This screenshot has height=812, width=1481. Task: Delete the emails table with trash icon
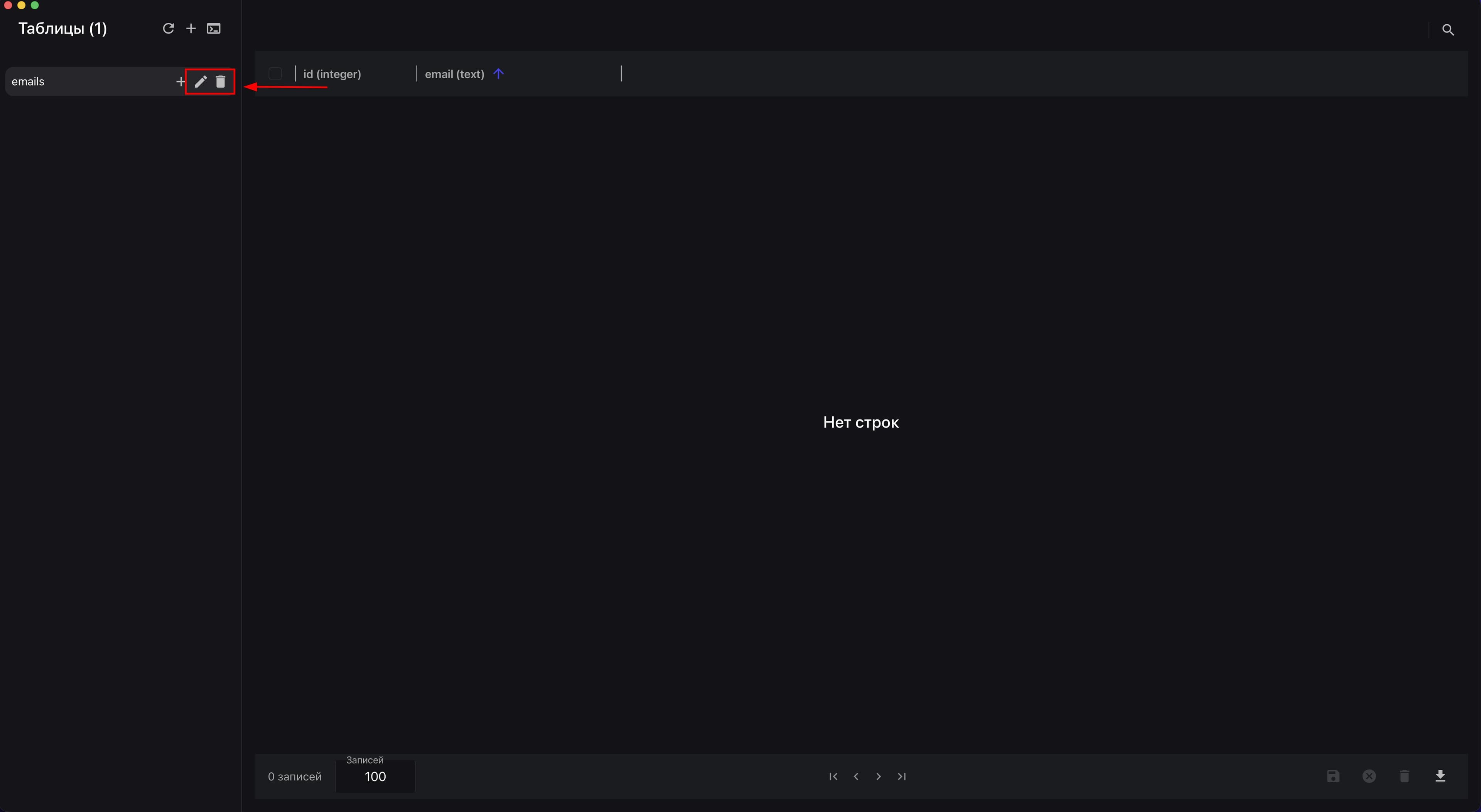220,82
